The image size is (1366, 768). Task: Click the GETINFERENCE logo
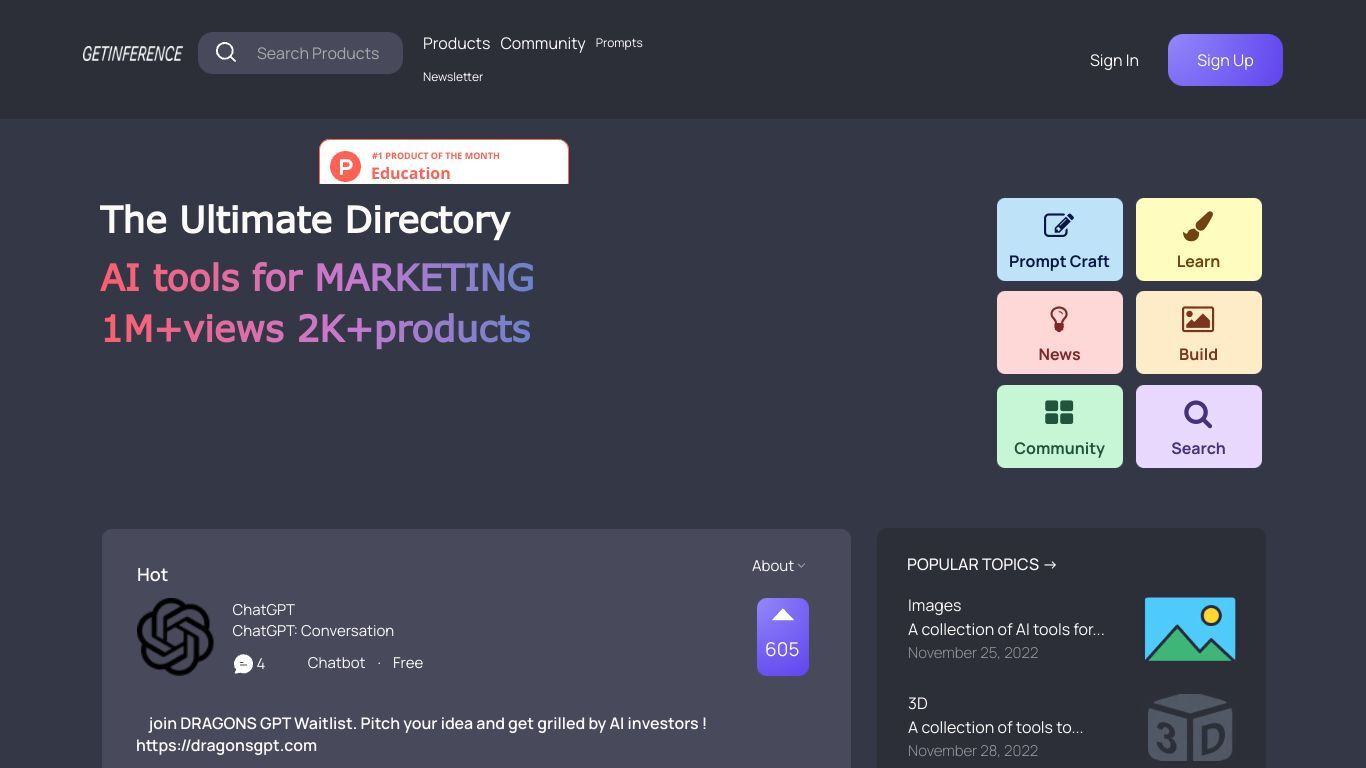132,54
